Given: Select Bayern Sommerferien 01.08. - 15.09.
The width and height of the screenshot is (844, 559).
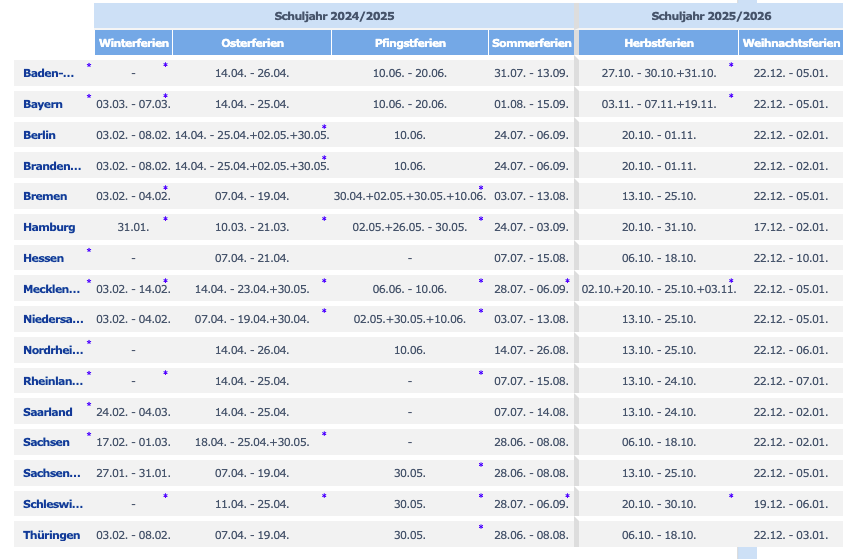Looking at the screenshot, I should 531,104.
